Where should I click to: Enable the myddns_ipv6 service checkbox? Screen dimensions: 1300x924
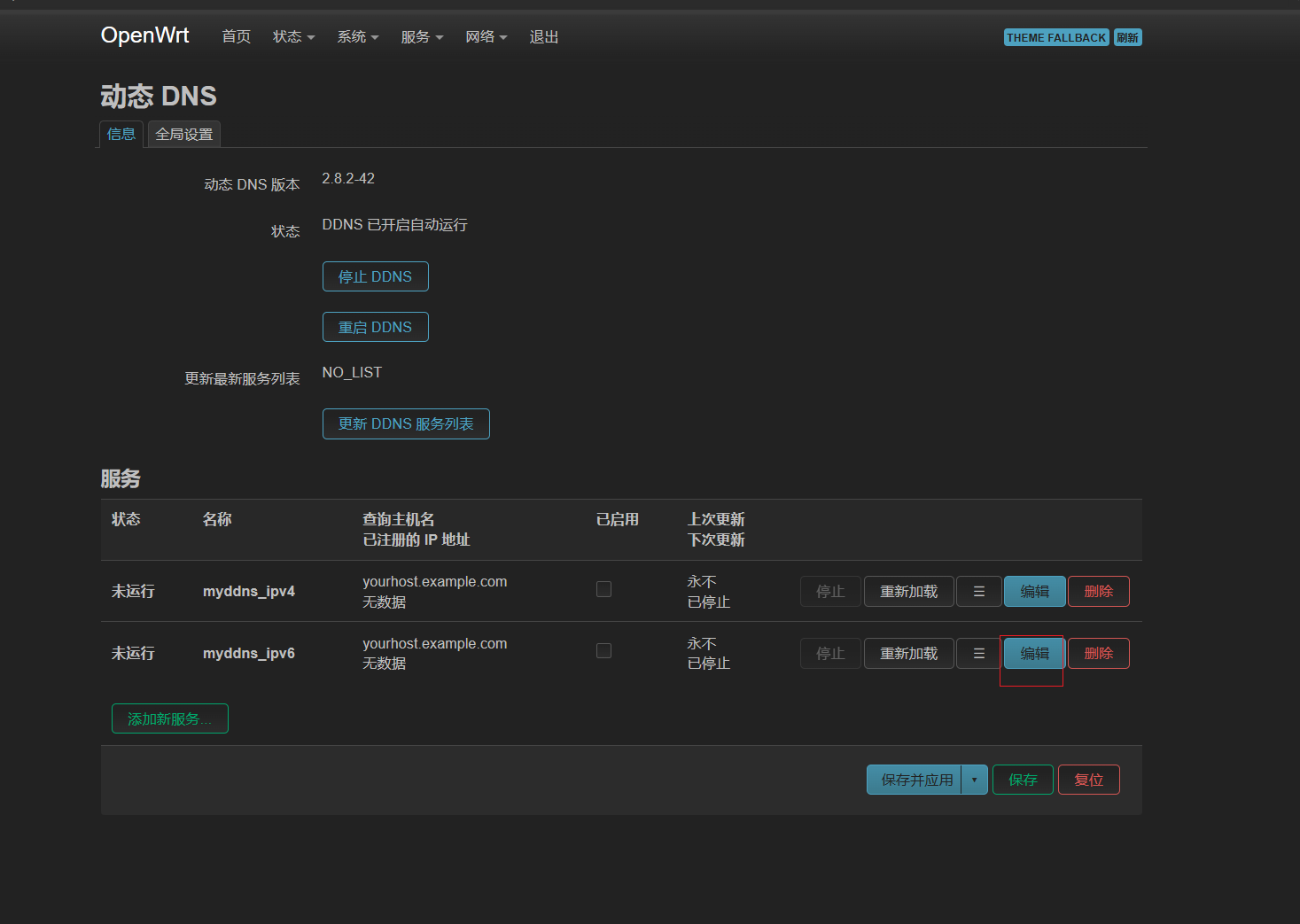point(603,651)
